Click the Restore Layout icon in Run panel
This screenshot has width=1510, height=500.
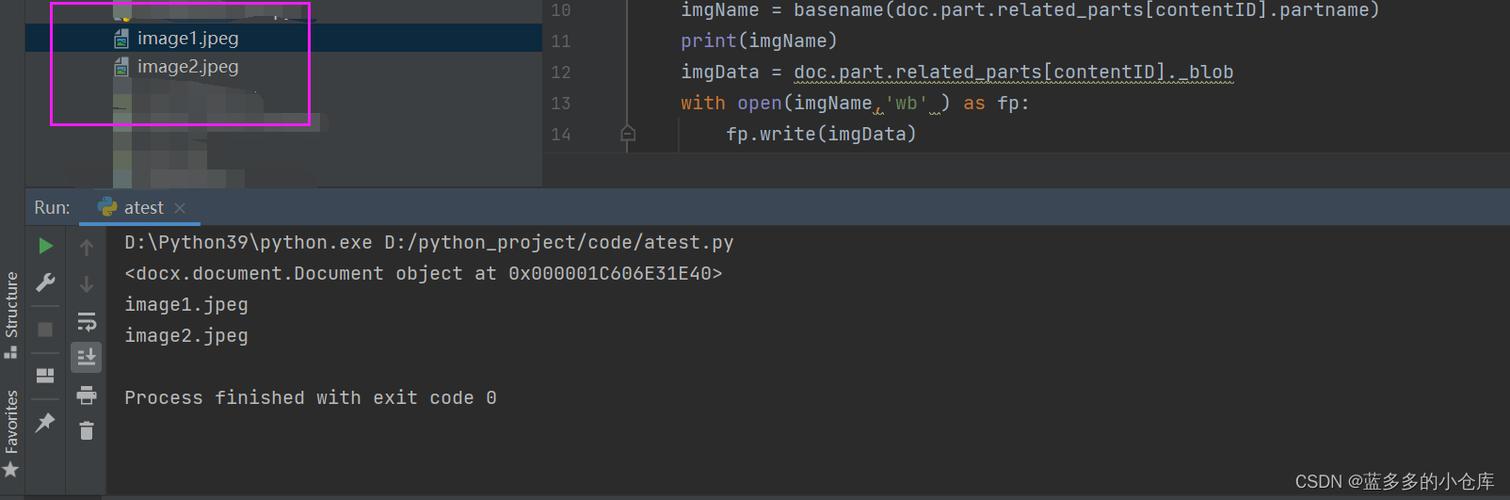(x=45, y=376)
